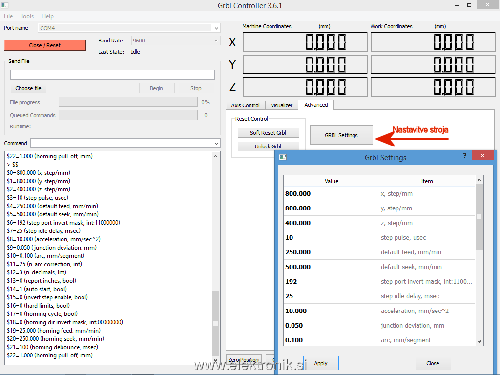Select the Advanced tab
500x375 pixels.
pos(316,105)
